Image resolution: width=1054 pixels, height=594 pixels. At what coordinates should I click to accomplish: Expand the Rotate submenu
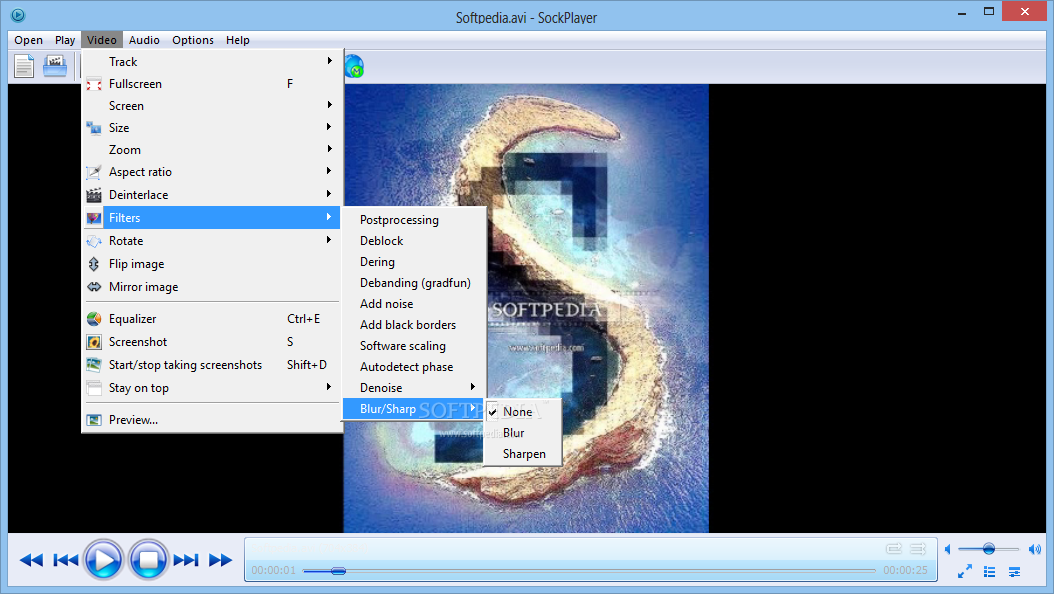pyautogui.click(x=212, y=241)
